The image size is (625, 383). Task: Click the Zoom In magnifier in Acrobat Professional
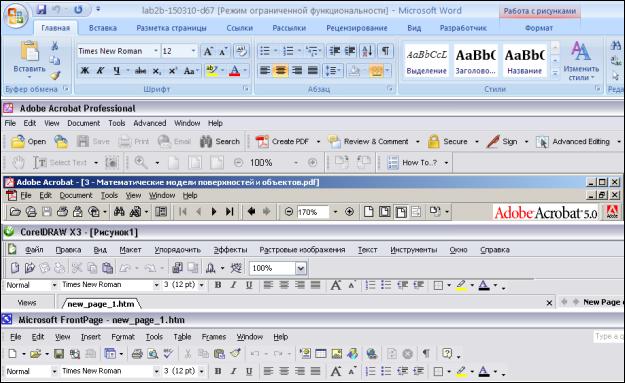pos(141,163)
